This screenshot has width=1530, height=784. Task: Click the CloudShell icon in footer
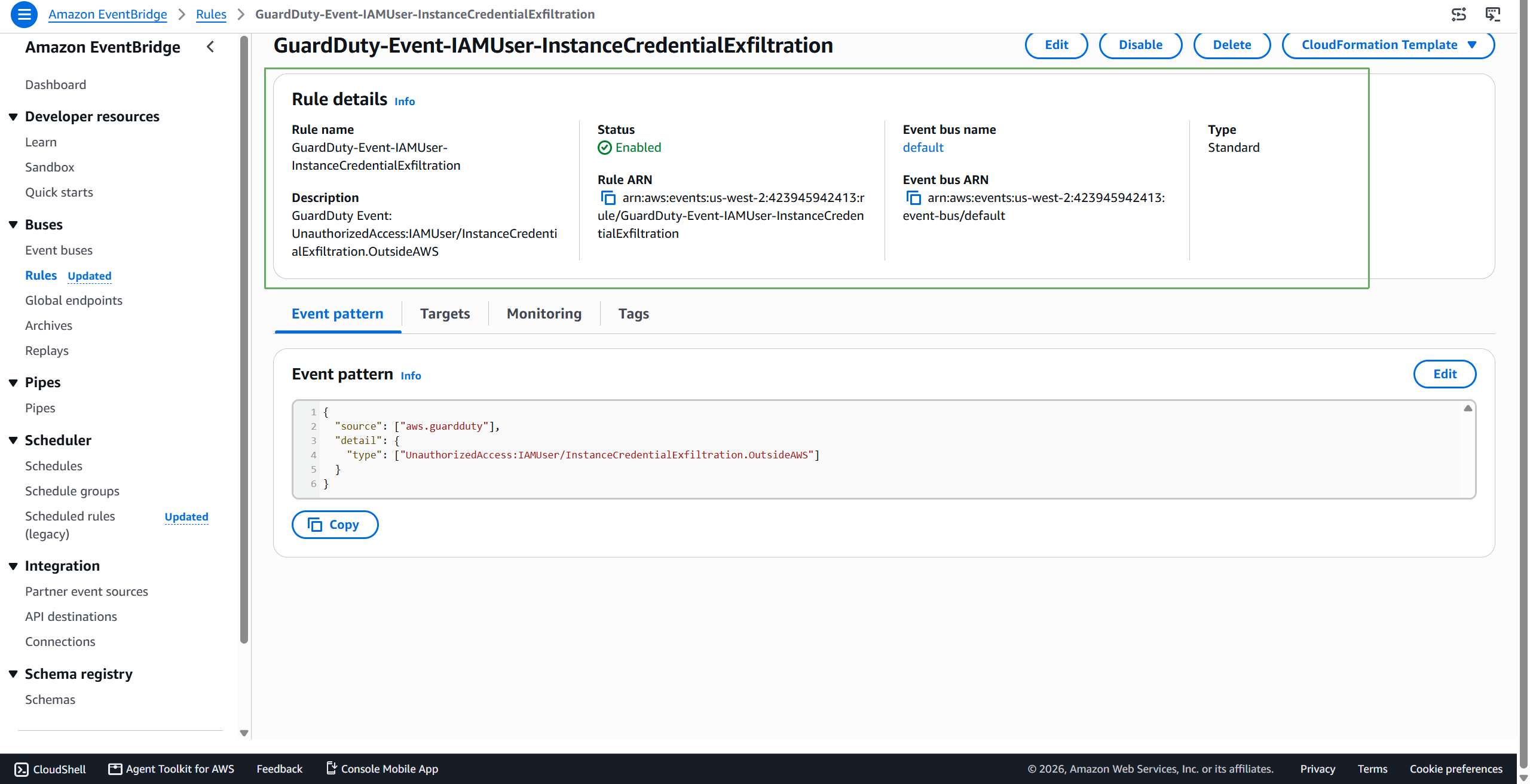(22, 769)
